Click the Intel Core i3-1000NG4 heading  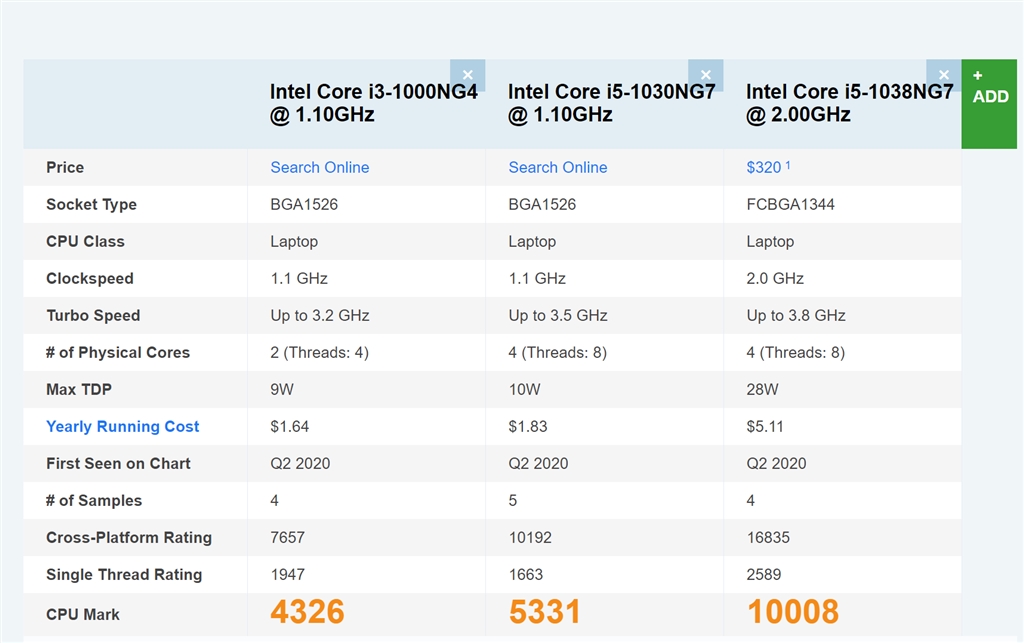pos(373,103)
